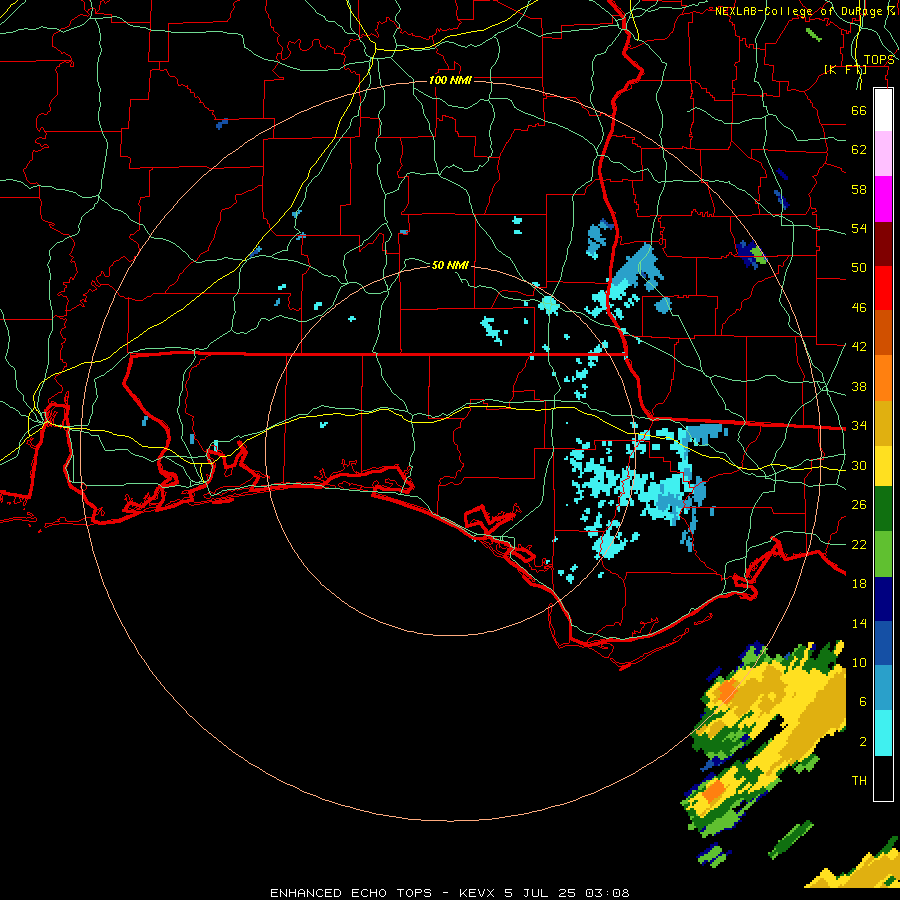Click the '22' legend value
Image resolution: width=900 pixels, height=900 pixels.
[859, 545]
